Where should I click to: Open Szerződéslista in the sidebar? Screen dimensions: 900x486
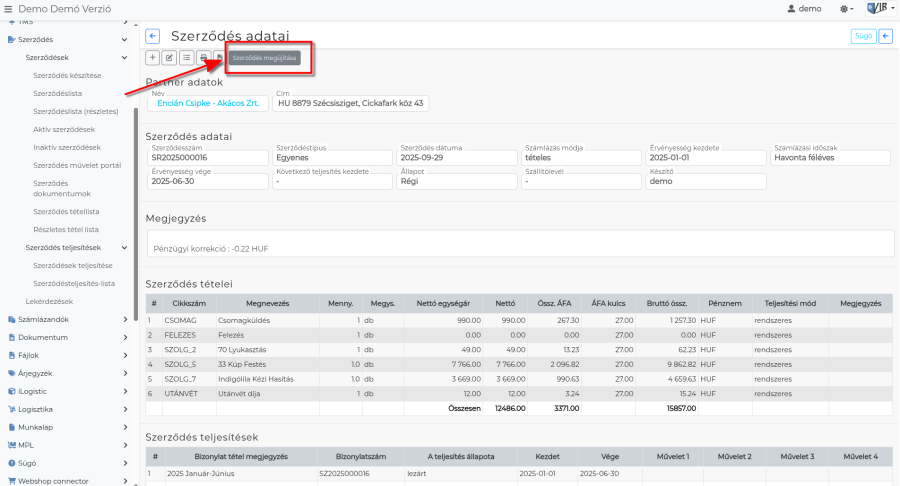pyautogui.click(x=58, y=93)
